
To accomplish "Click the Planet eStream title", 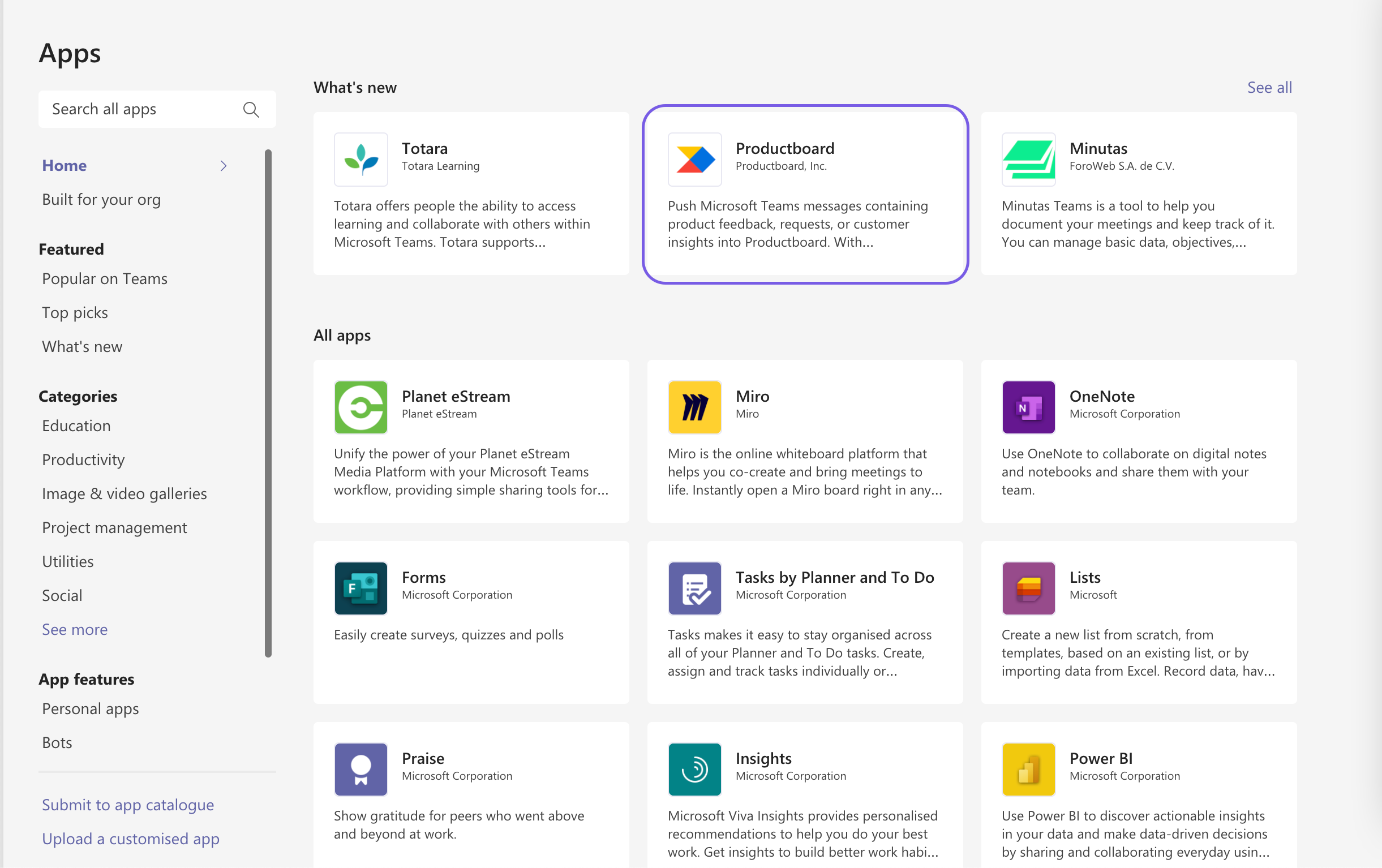I will click(x=456, y=396).
